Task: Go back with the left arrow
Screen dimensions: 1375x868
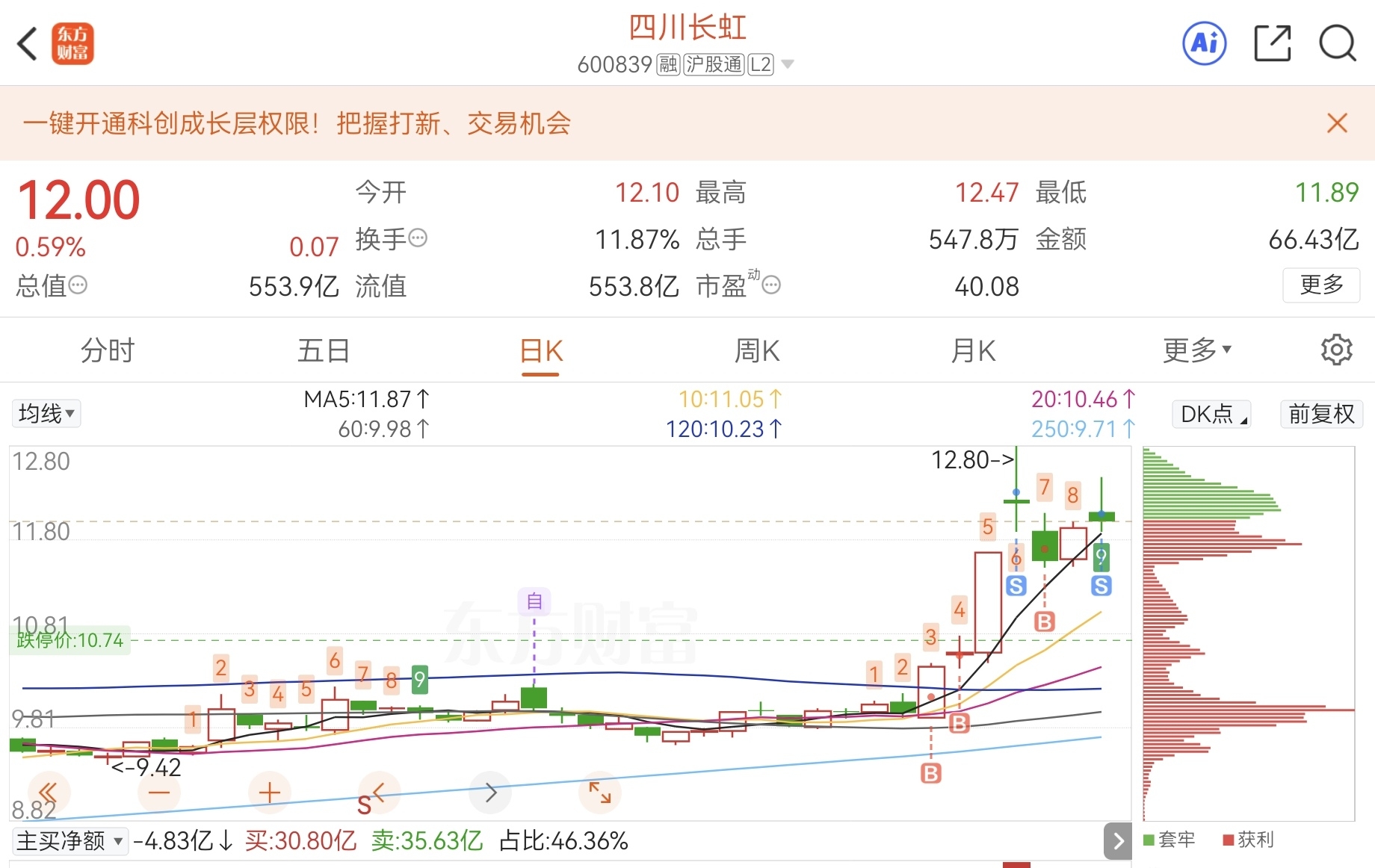Action: click(x=27, y=43)
